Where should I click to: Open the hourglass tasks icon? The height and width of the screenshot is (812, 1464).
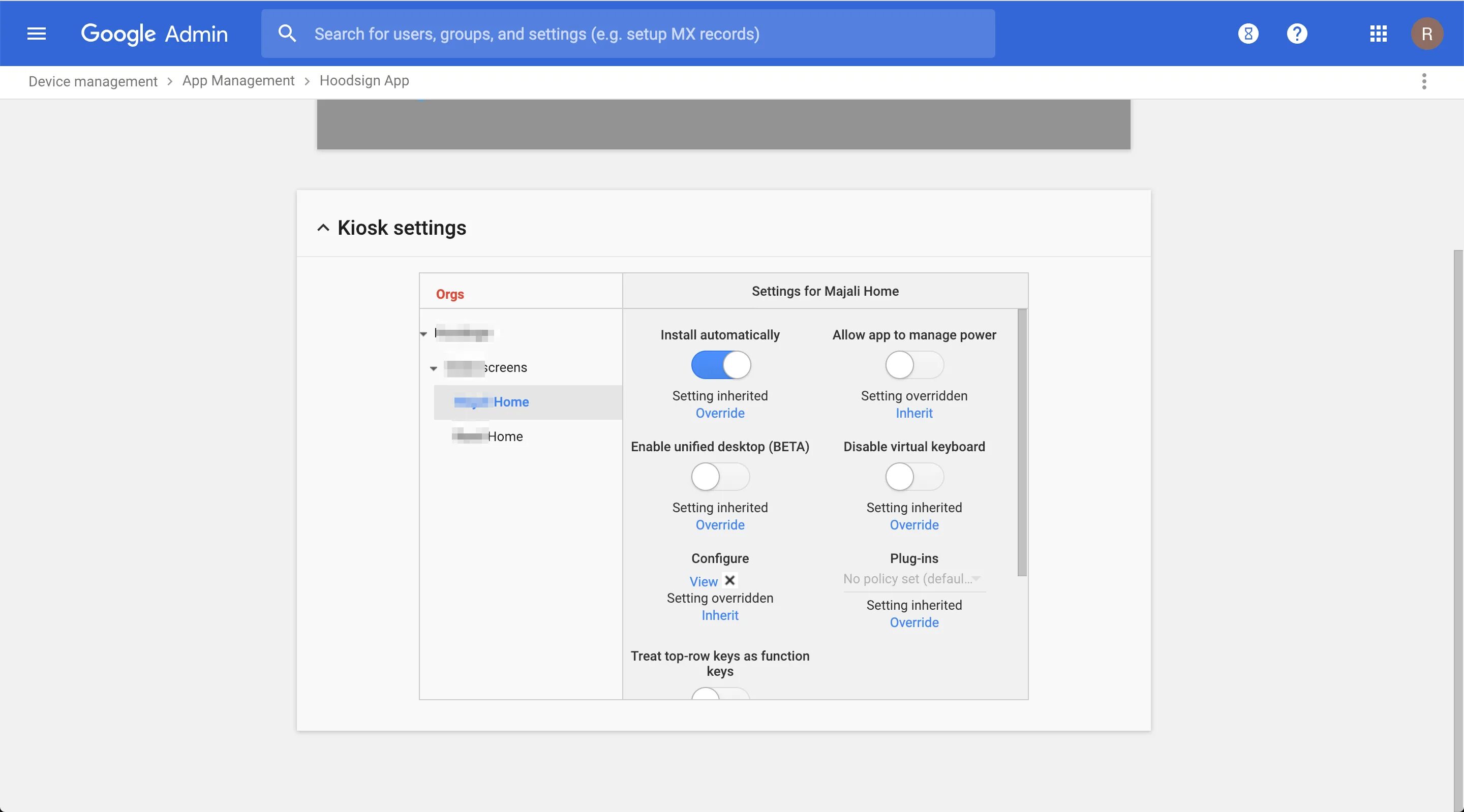pos(1248,34)
